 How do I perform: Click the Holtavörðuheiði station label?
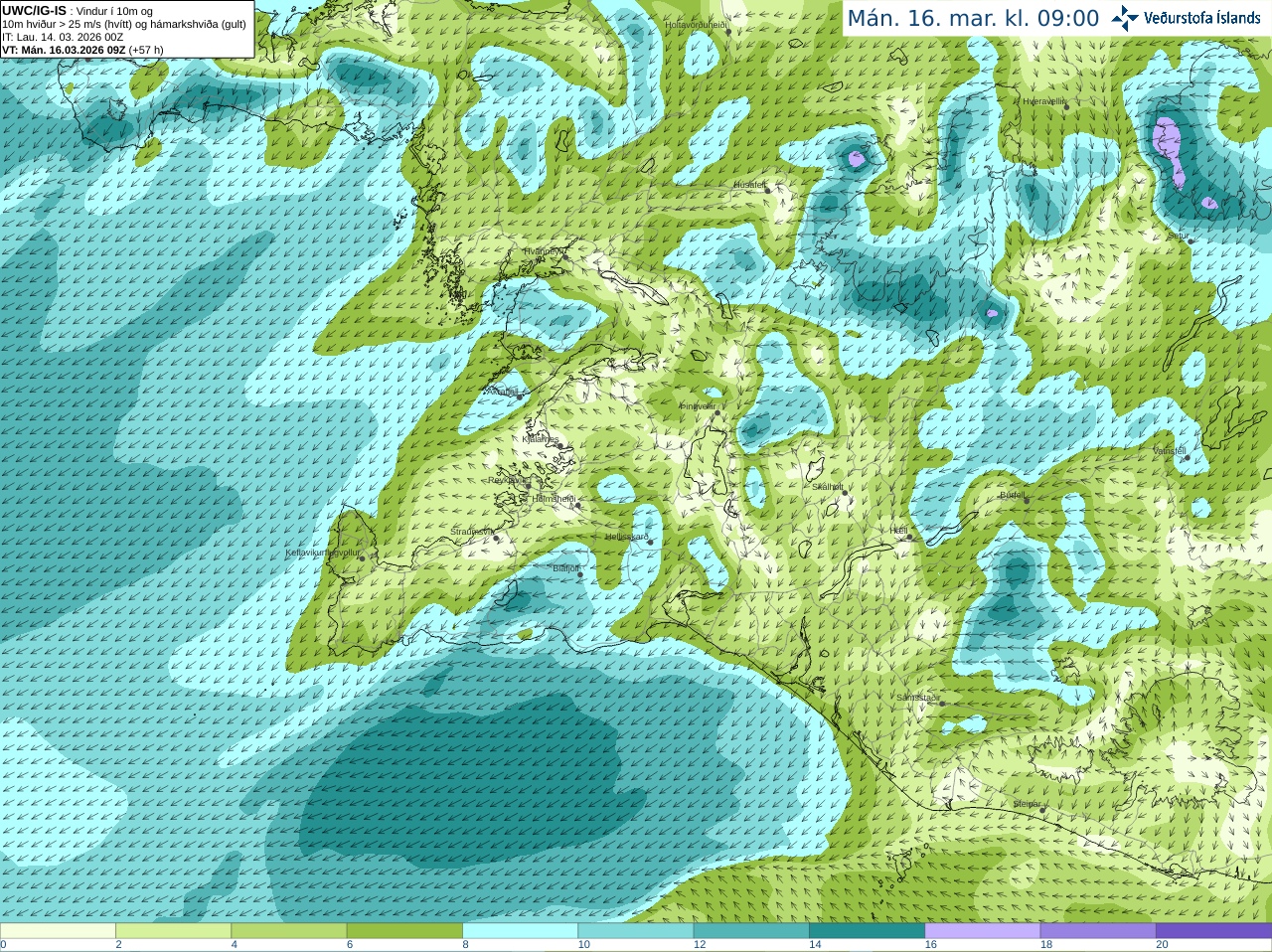point(697,24)
